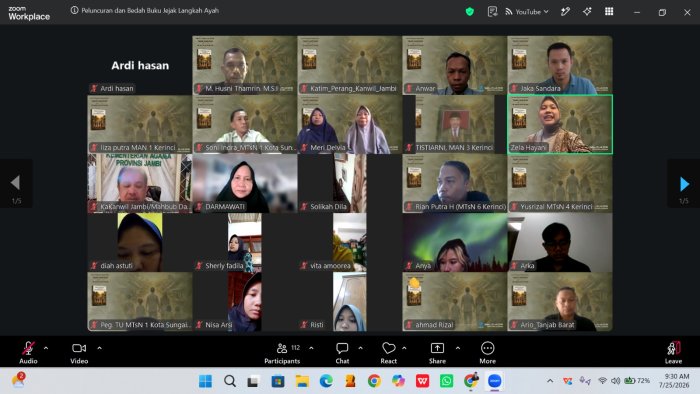Click the name label Risti
700x394 pixels.
[x=317, y=325]
